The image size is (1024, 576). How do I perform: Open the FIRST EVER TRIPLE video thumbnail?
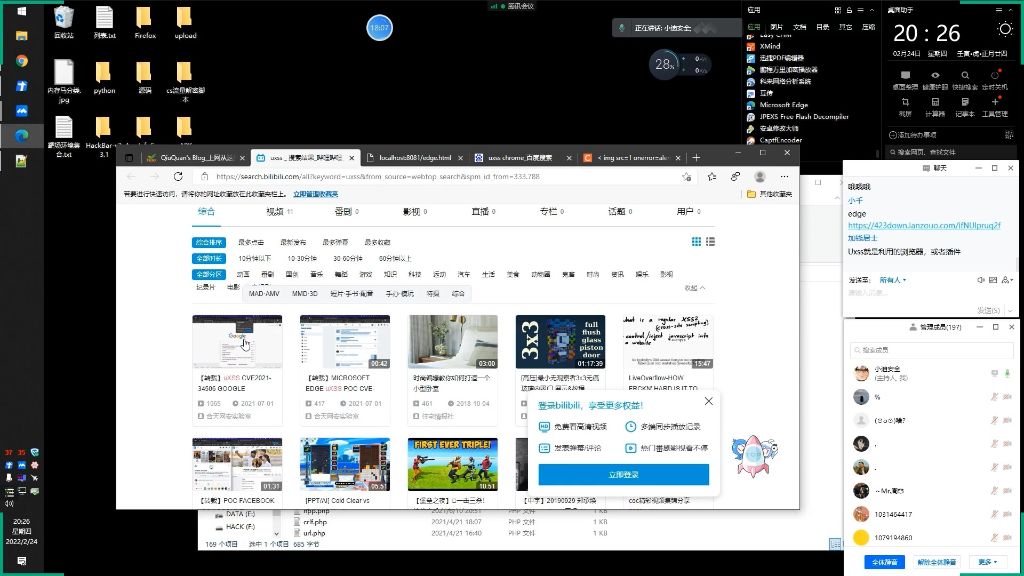pyautogui.click(x=453, y=464)
